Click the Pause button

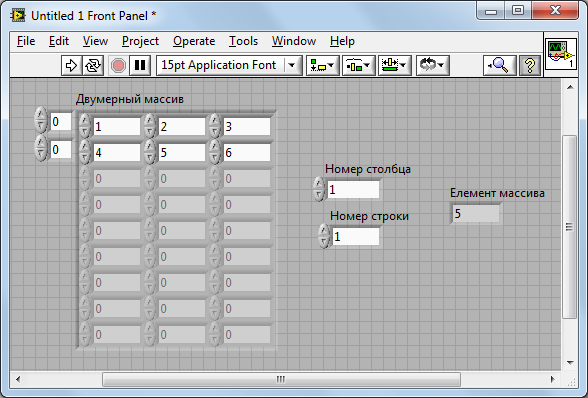coord(140,66)
